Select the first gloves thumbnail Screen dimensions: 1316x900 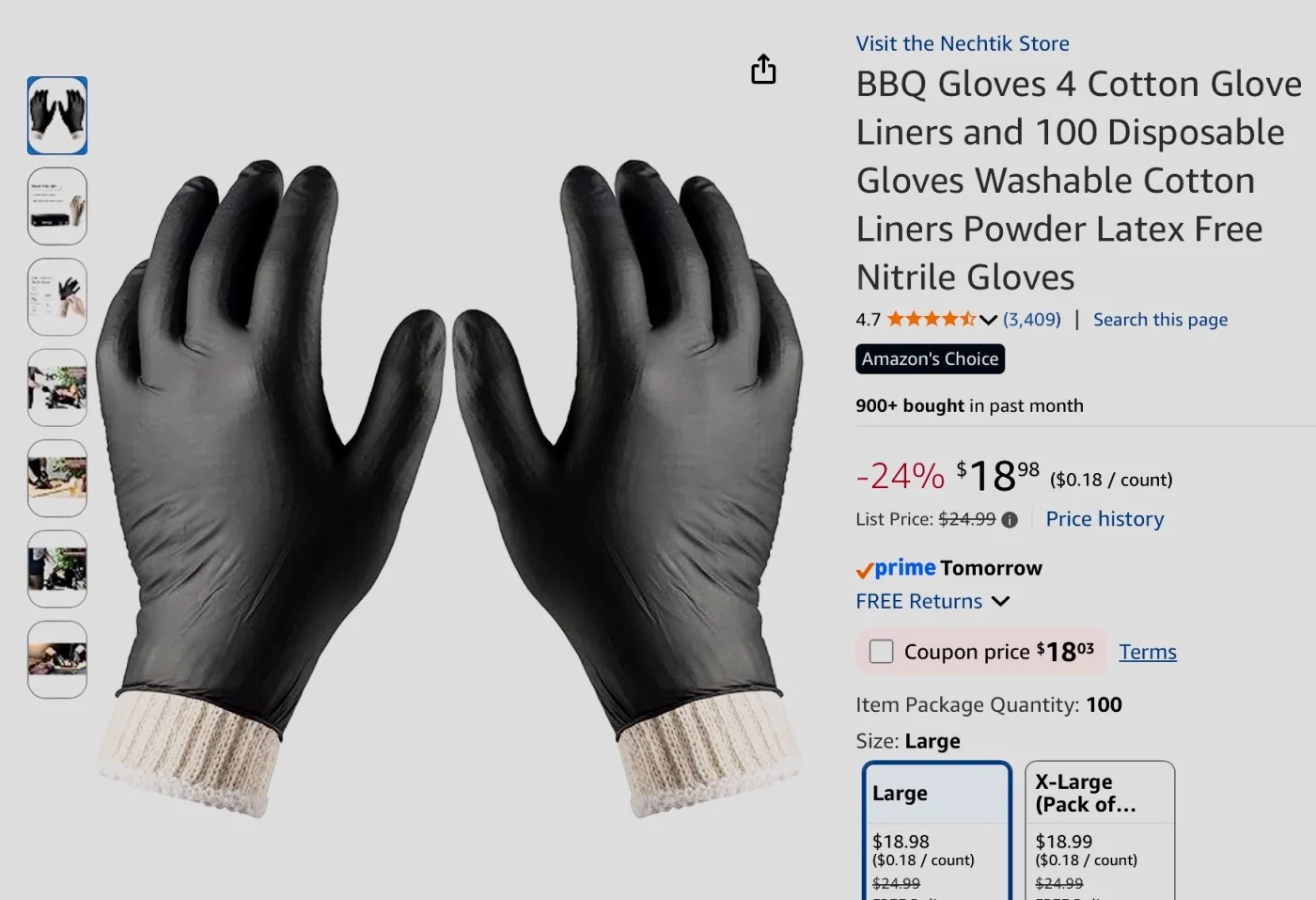[57, 116]
